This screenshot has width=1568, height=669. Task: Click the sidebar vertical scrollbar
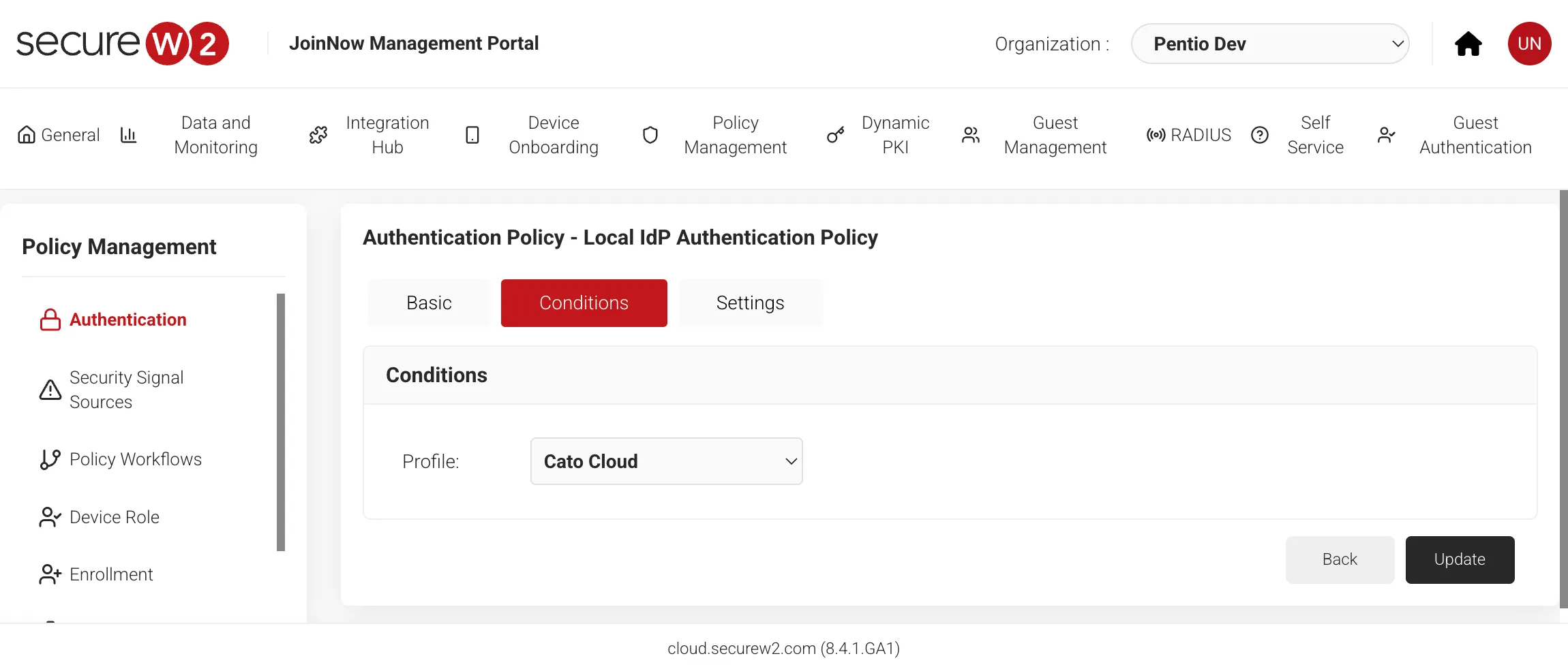tap(280, 422)
